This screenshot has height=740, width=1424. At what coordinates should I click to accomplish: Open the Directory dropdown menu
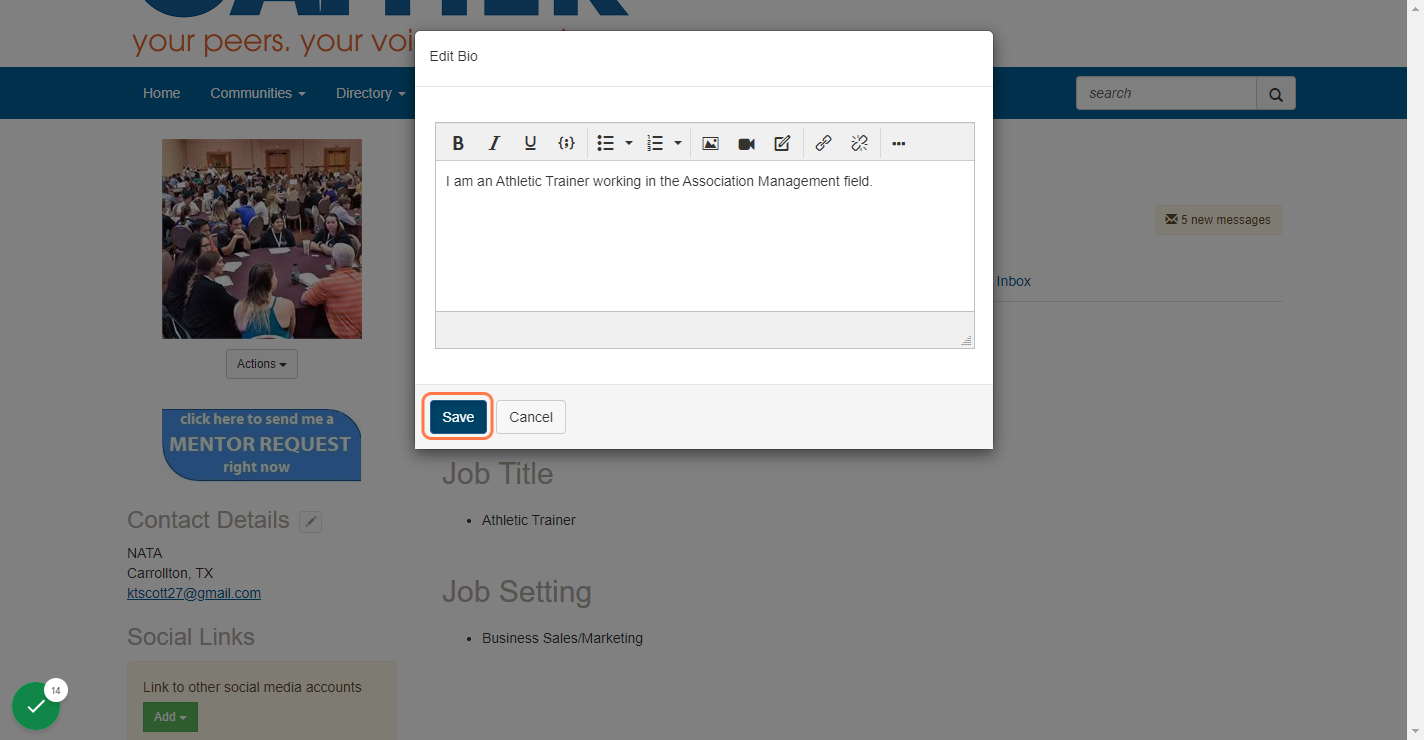(x=370, y=93)
